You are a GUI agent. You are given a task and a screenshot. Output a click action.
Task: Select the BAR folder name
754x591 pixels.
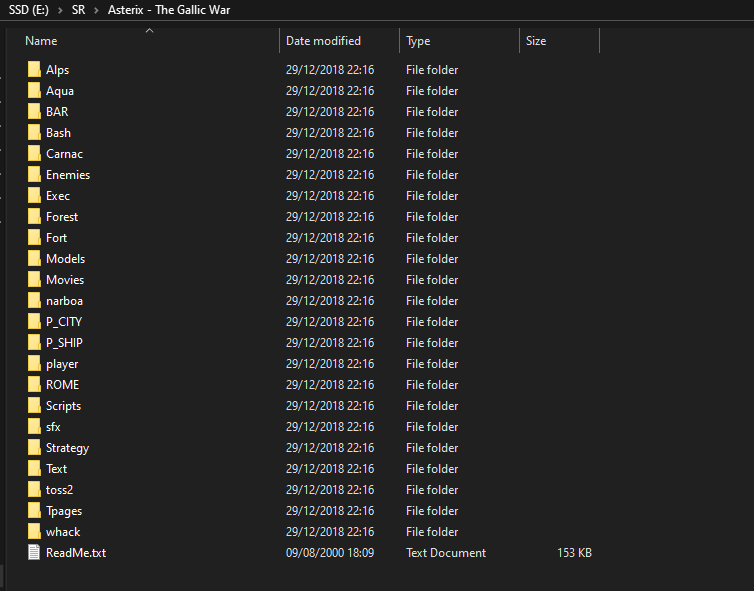click(57, 112)
